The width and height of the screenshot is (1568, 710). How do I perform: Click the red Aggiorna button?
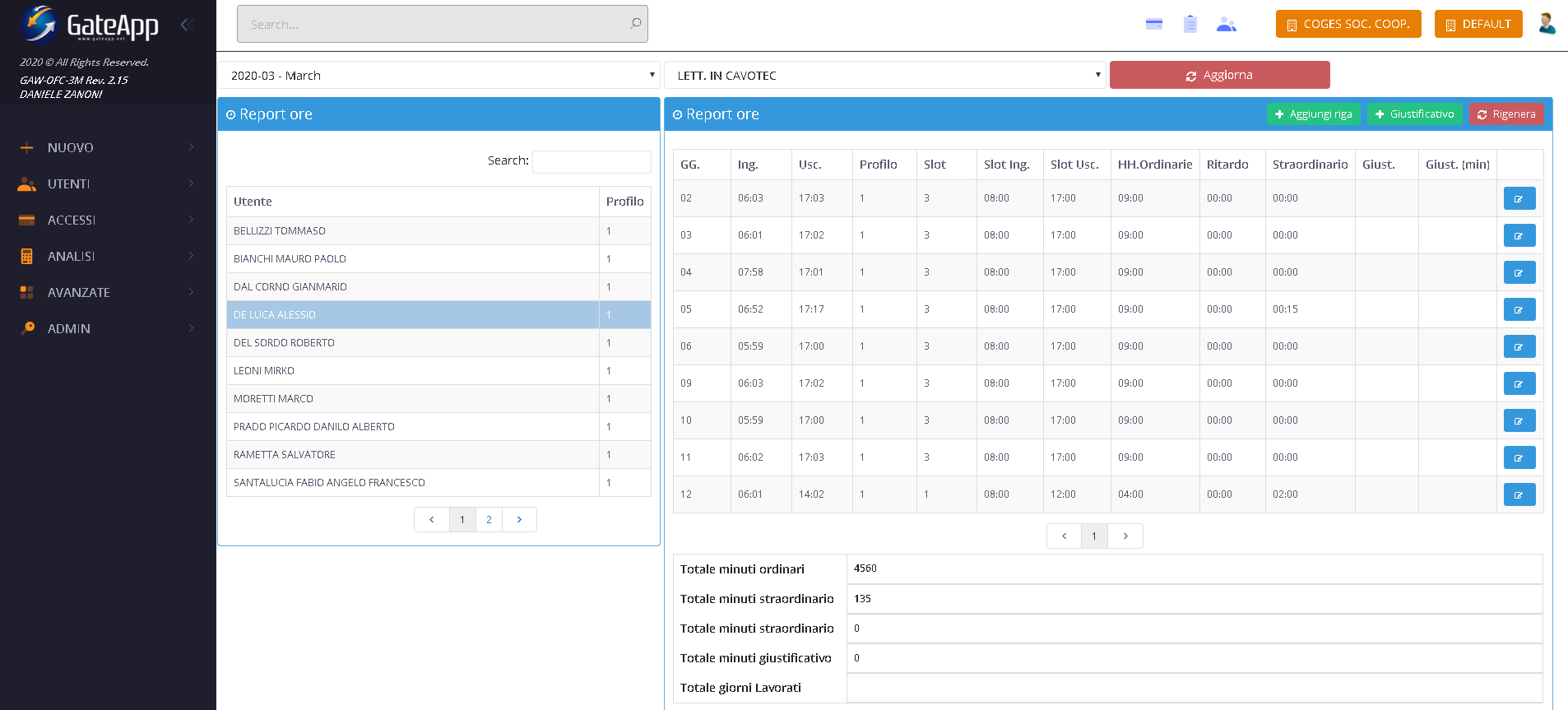click(1219, 75)
